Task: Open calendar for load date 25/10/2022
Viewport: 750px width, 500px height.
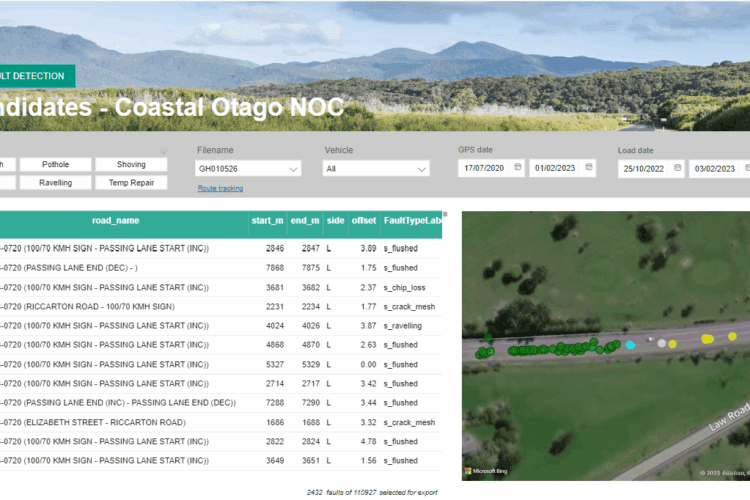Action: coord(677,168)
